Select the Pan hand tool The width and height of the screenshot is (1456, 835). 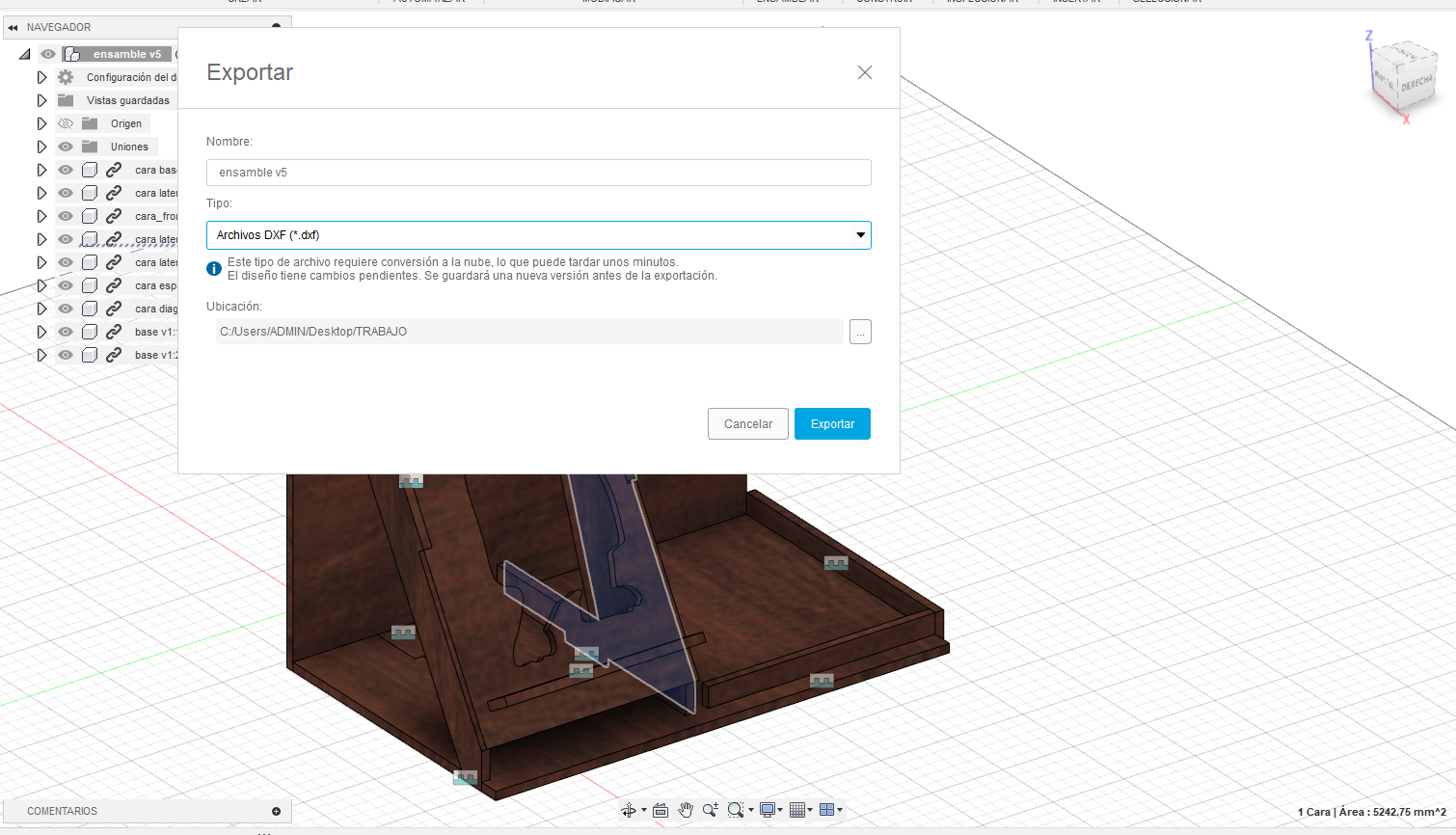coord(686,810)
